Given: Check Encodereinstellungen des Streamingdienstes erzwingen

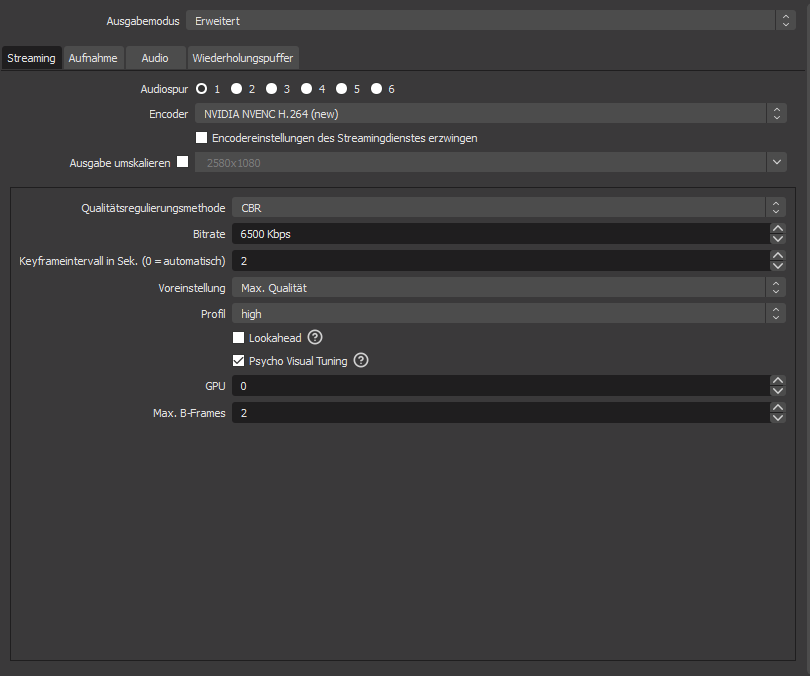Looking at the screenshot, I should tap(202, 138).
